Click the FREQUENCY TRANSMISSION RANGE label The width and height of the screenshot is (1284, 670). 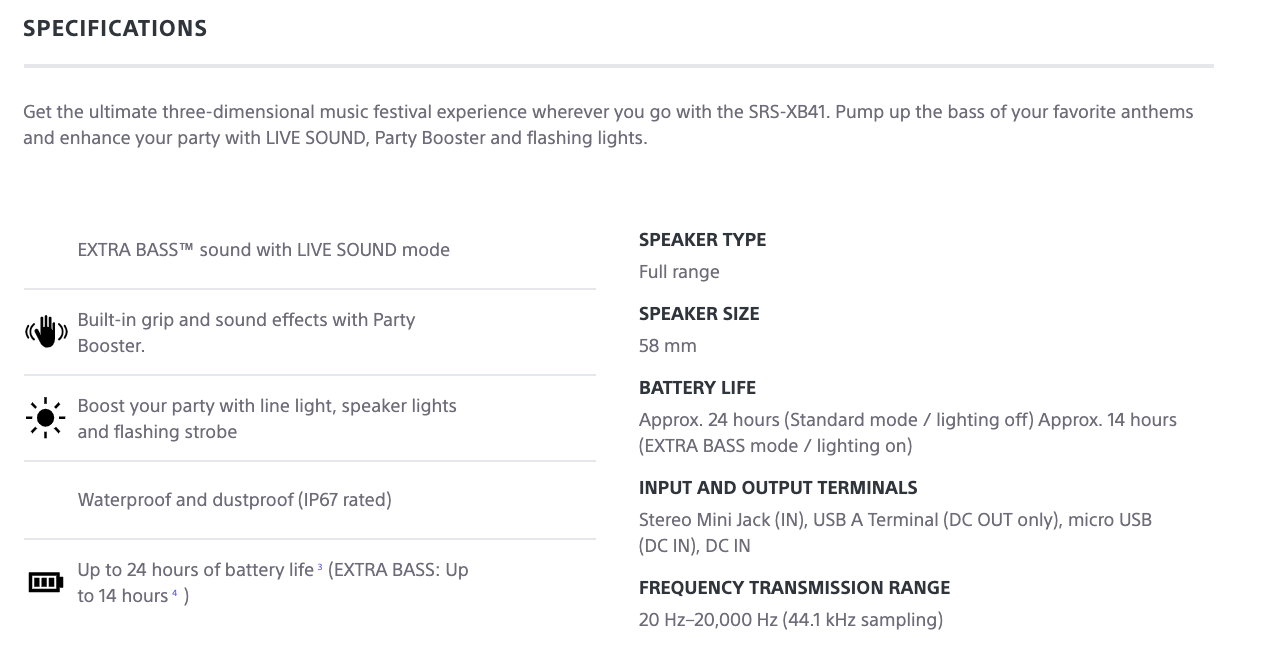click(794, 588)
